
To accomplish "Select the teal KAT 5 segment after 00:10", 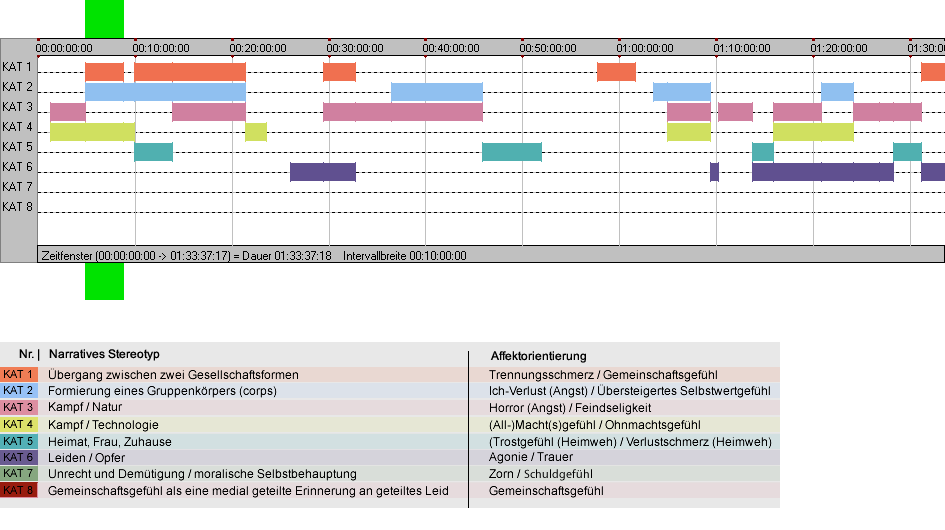I will tap(154, 151).
